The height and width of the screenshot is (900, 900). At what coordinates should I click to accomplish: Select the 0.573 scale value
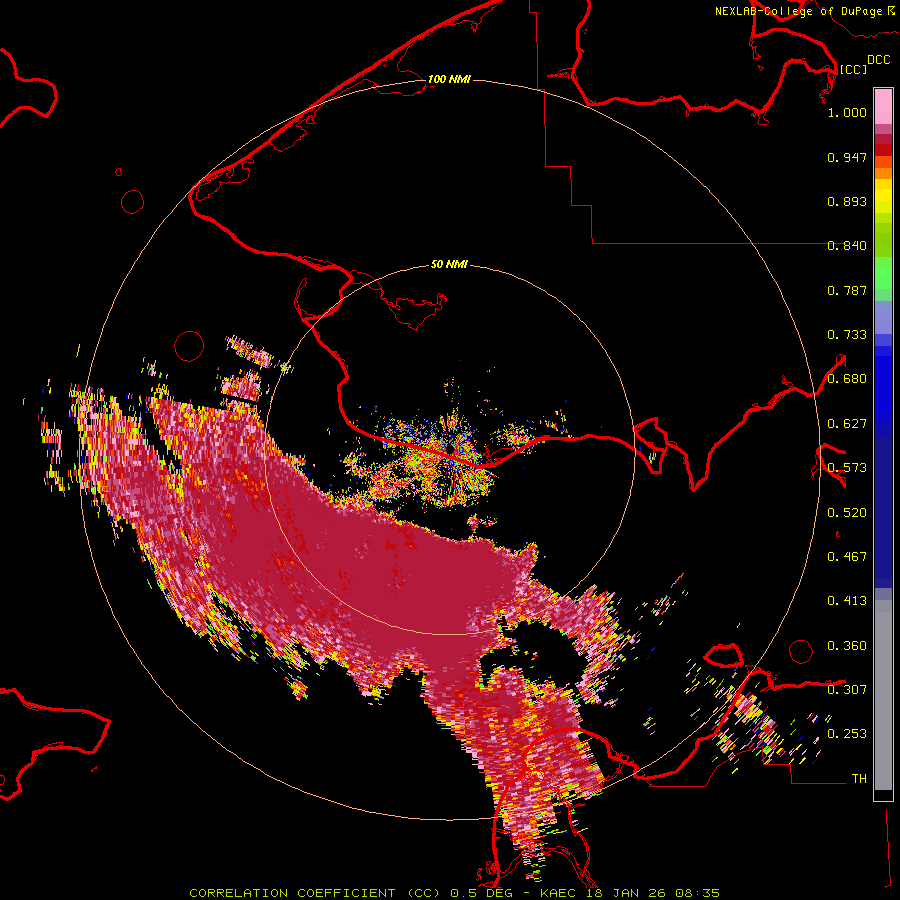tap(847, 468)
